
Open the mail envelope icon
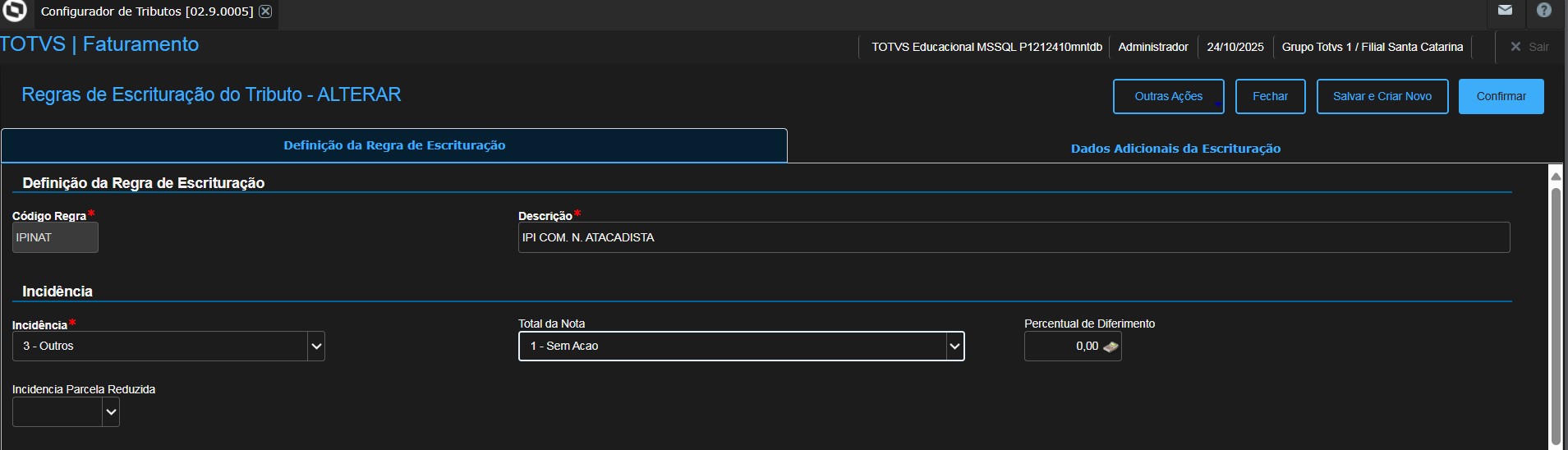click(1505, 11)
